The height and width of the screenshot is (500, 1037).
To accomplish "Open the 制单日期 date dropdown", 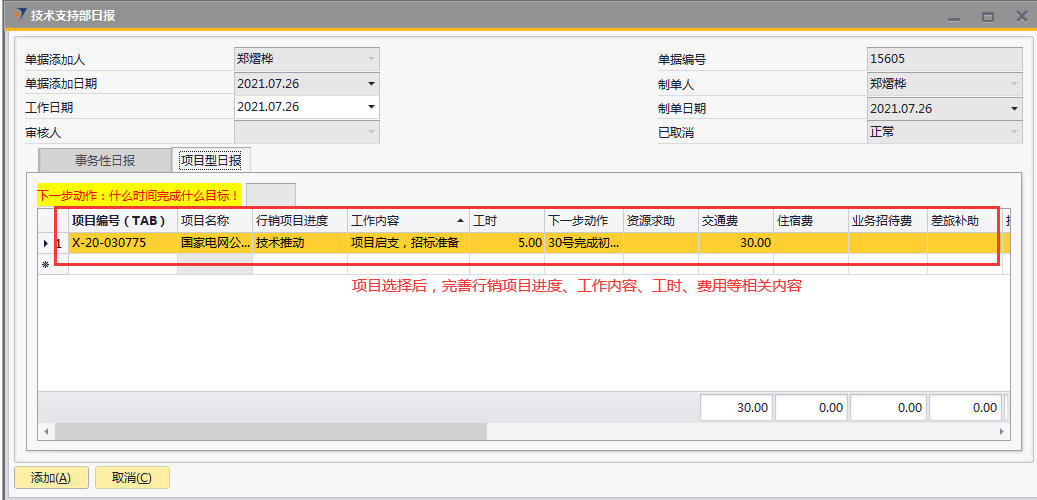I will click(x=1014, y=108).
